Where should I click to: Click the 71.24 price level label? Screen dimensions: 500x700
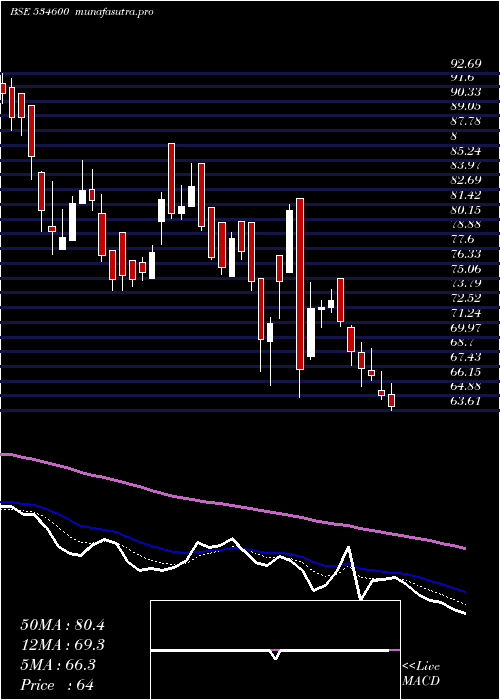click(466, 312)
